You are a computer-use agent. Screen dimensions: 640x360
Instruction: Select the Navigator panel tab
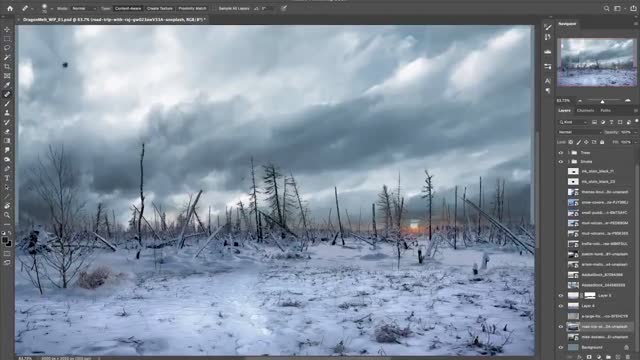567,24
